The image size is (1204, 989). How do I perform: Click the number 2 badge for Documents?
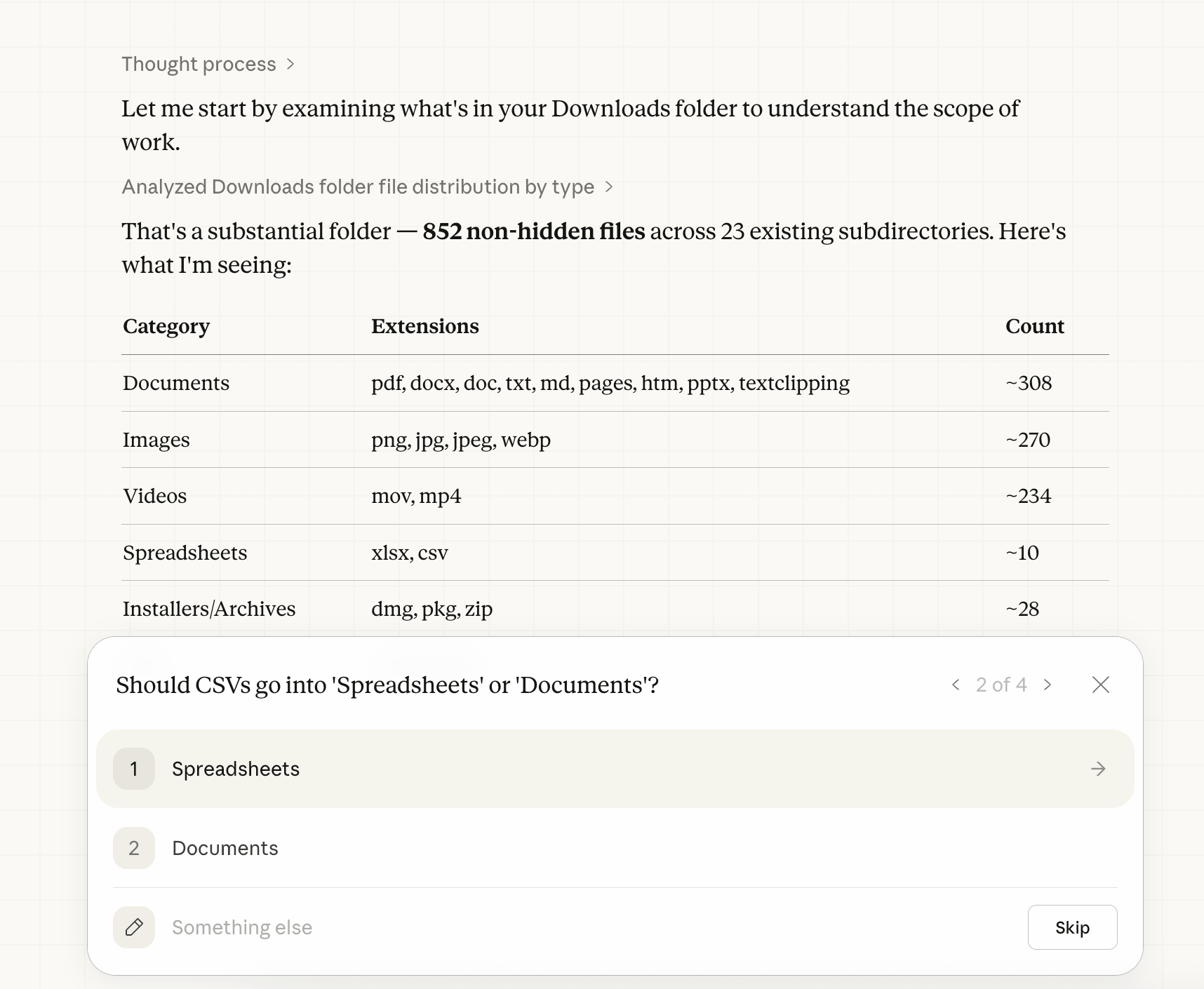pos(134,848)
